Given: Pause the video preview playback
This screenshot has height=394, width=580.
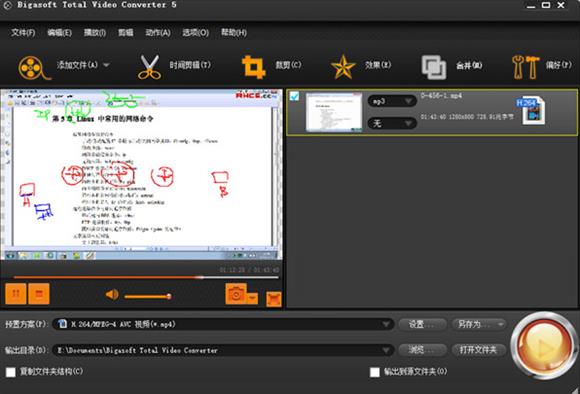Looking at the screenshot, I should (16, 294).
